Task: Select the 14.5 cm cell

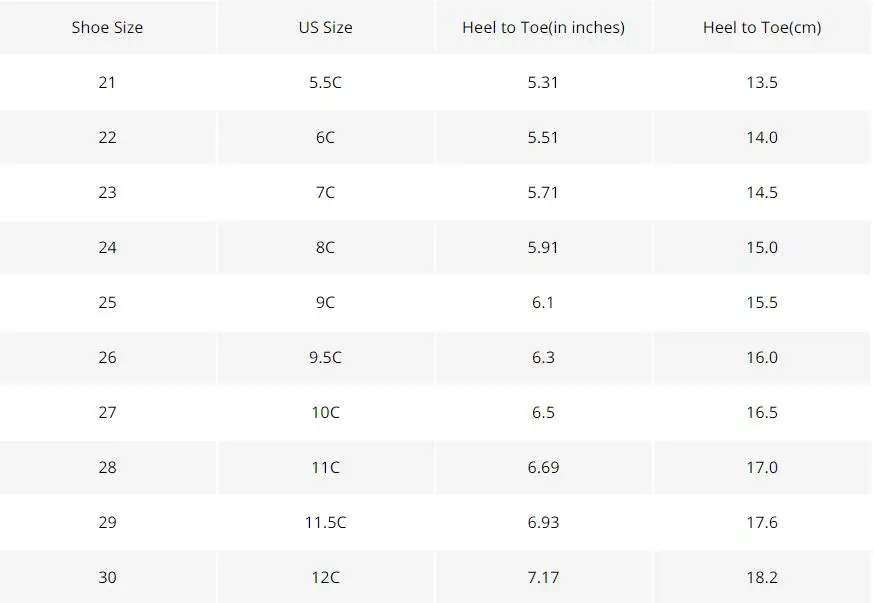Action: [762, 192]
